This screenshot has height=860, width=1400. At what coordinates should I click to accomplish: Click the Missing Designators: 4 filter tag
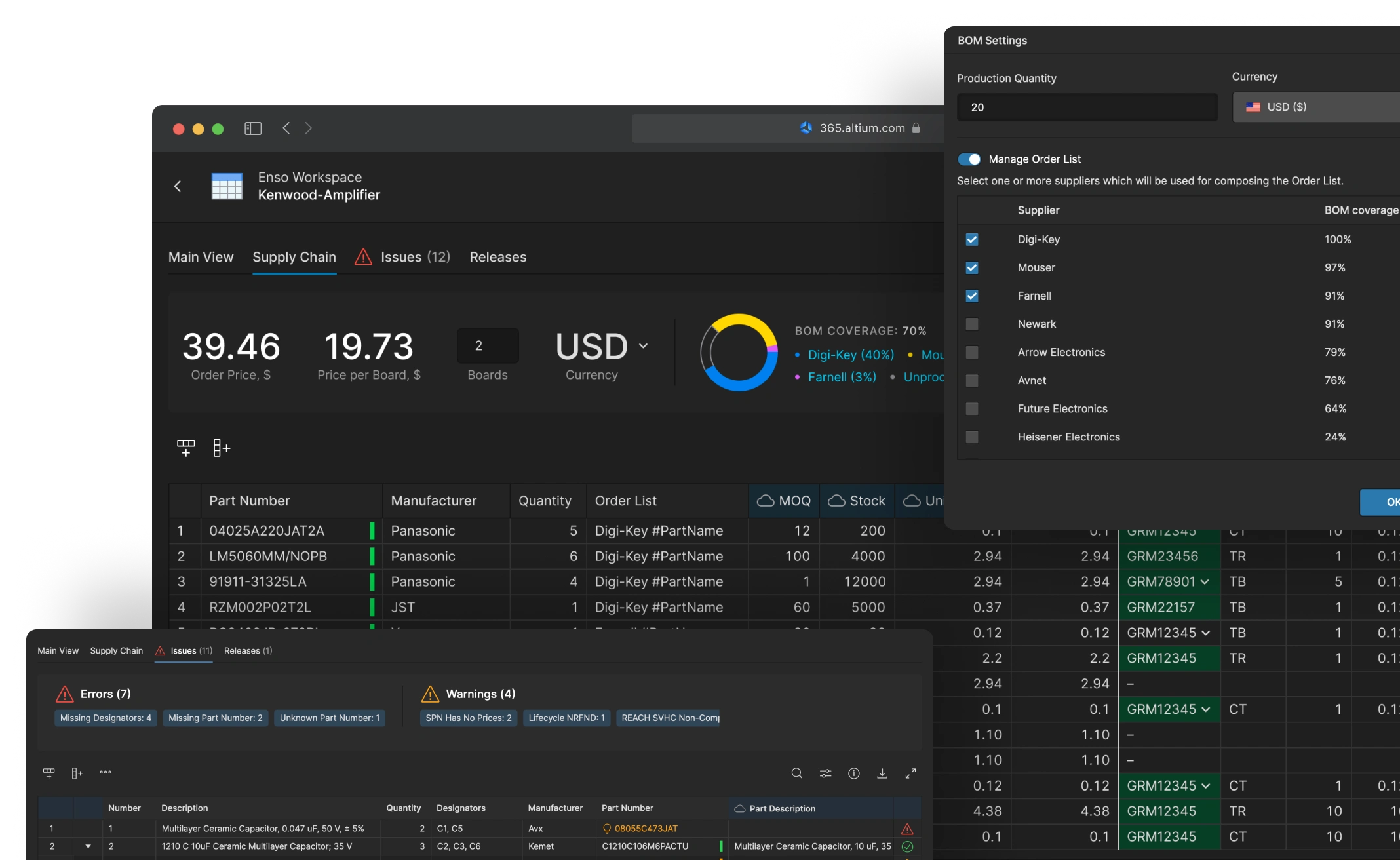pos(106,718)
